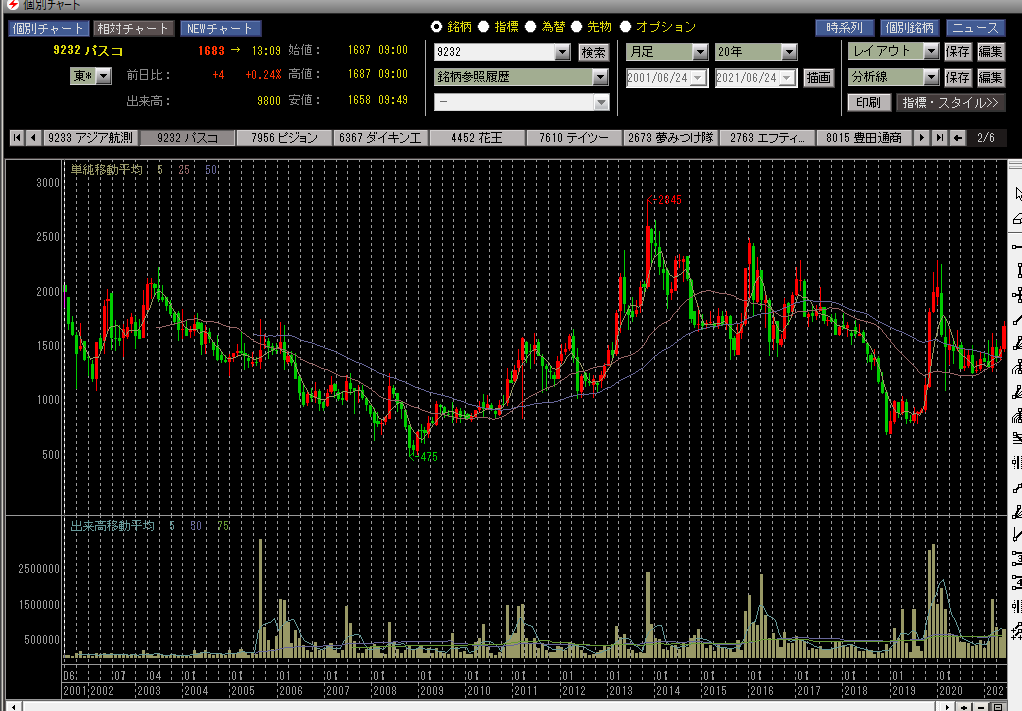Select the 6367 ダイキン工 stock tab
Viewport: 1022px width, 711px height.
pos(381,138)
